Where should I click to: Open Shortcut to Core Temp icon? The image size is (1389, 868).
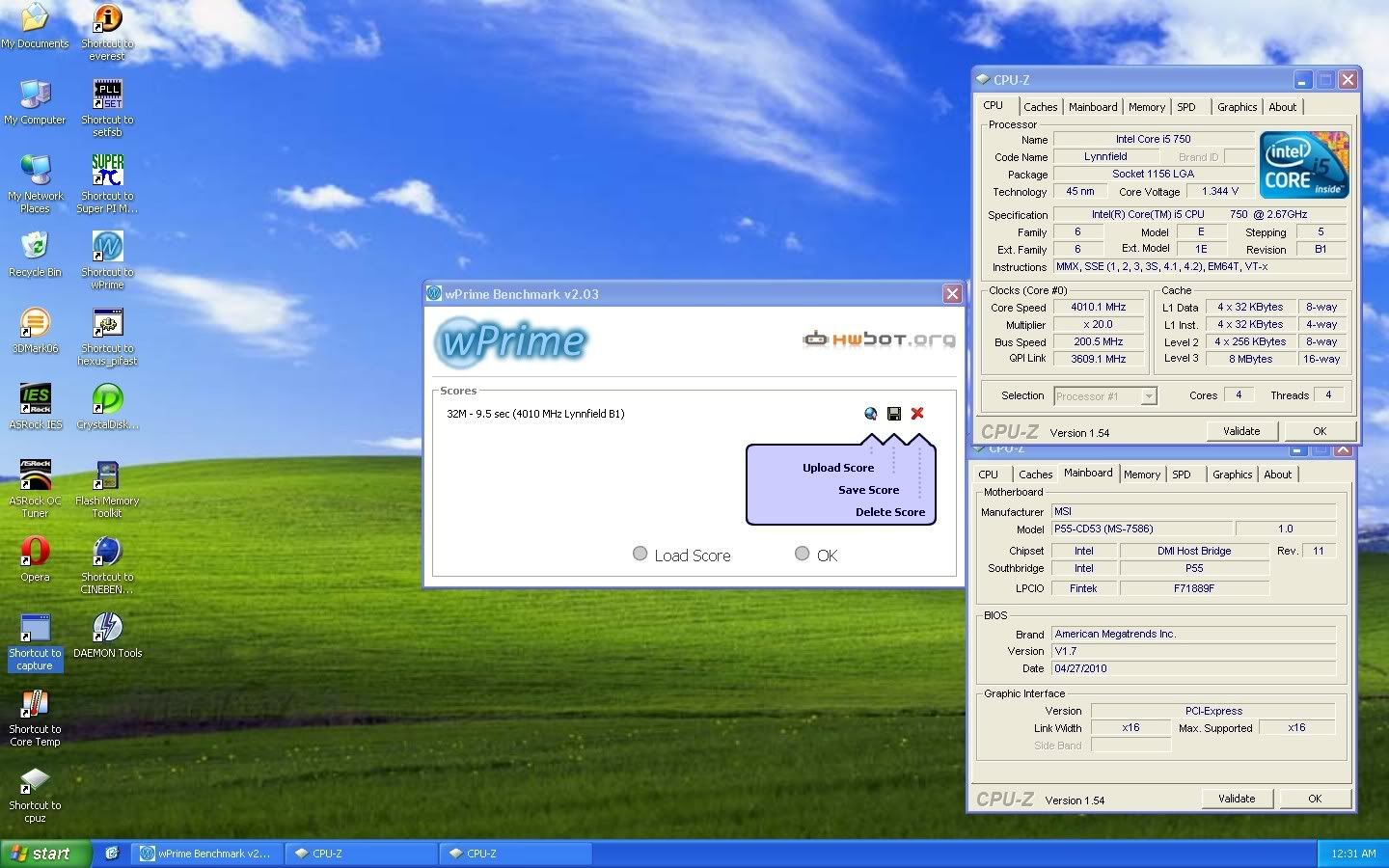(x=35, y=718)
